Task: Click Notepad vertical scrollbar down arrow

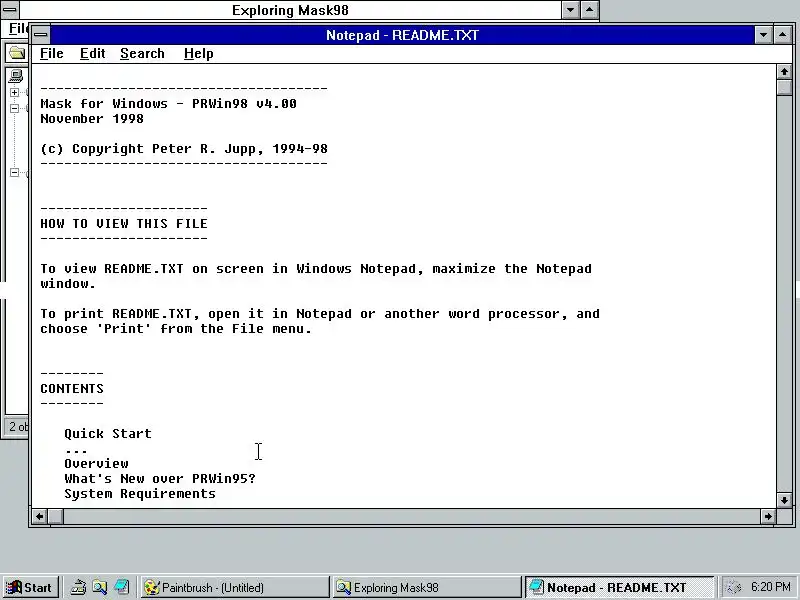Action: (784, 500)
